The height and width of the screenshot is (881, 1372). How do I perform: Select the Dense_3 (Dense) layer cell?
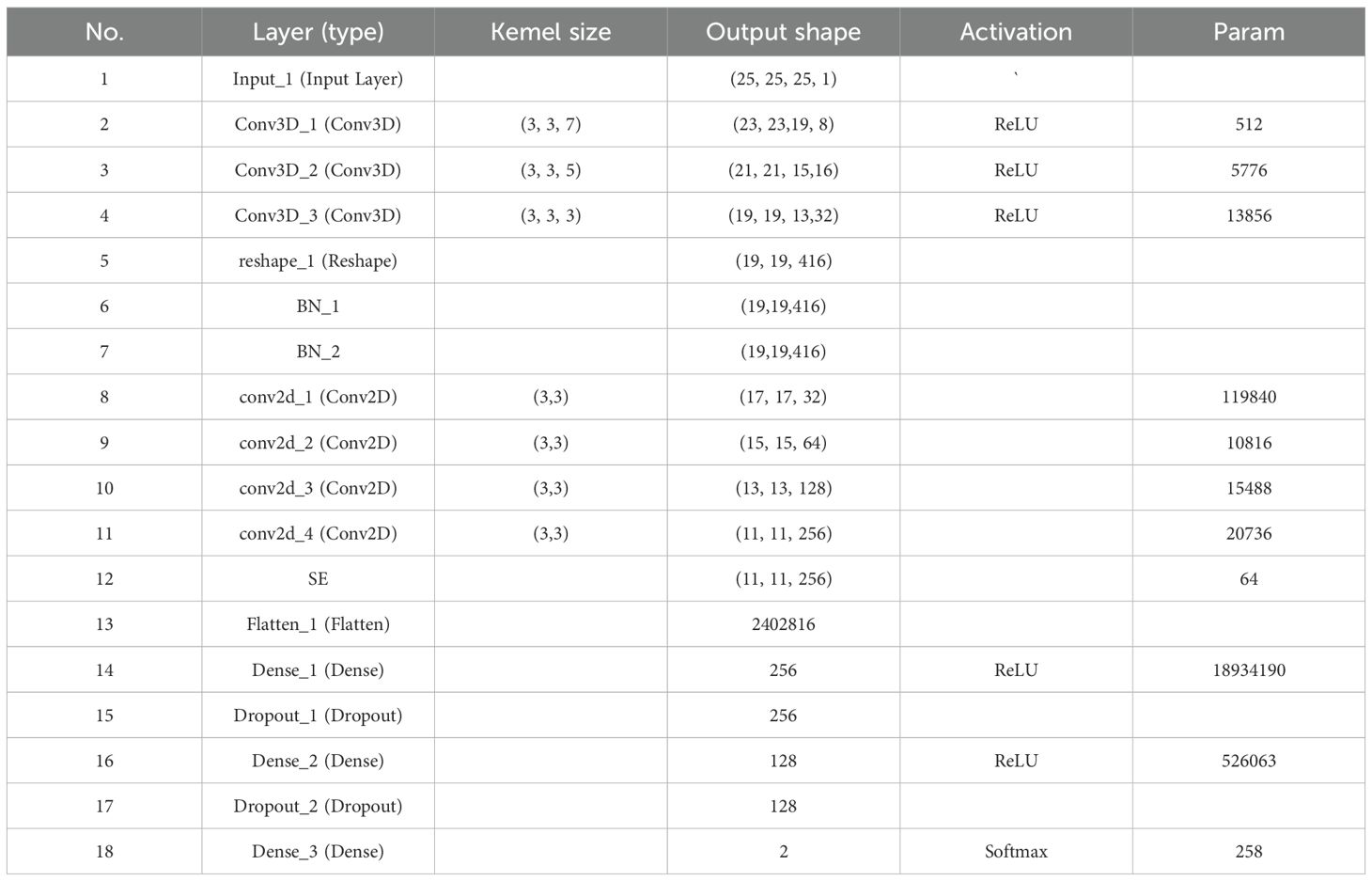tap(318, 851)
